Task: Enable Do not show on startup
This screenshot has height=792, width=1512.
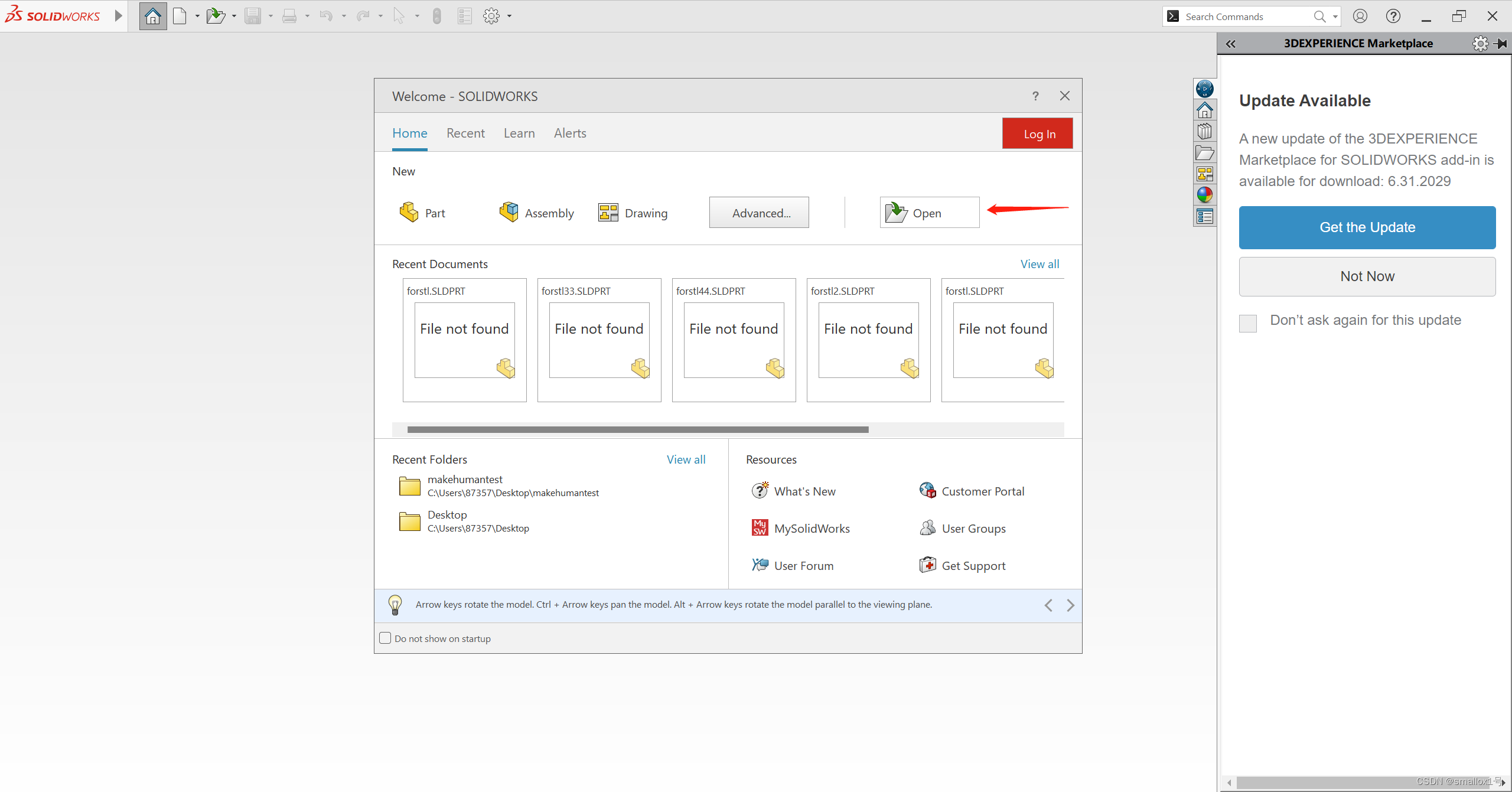Action: pyautogui.click(x=385, y=638)
